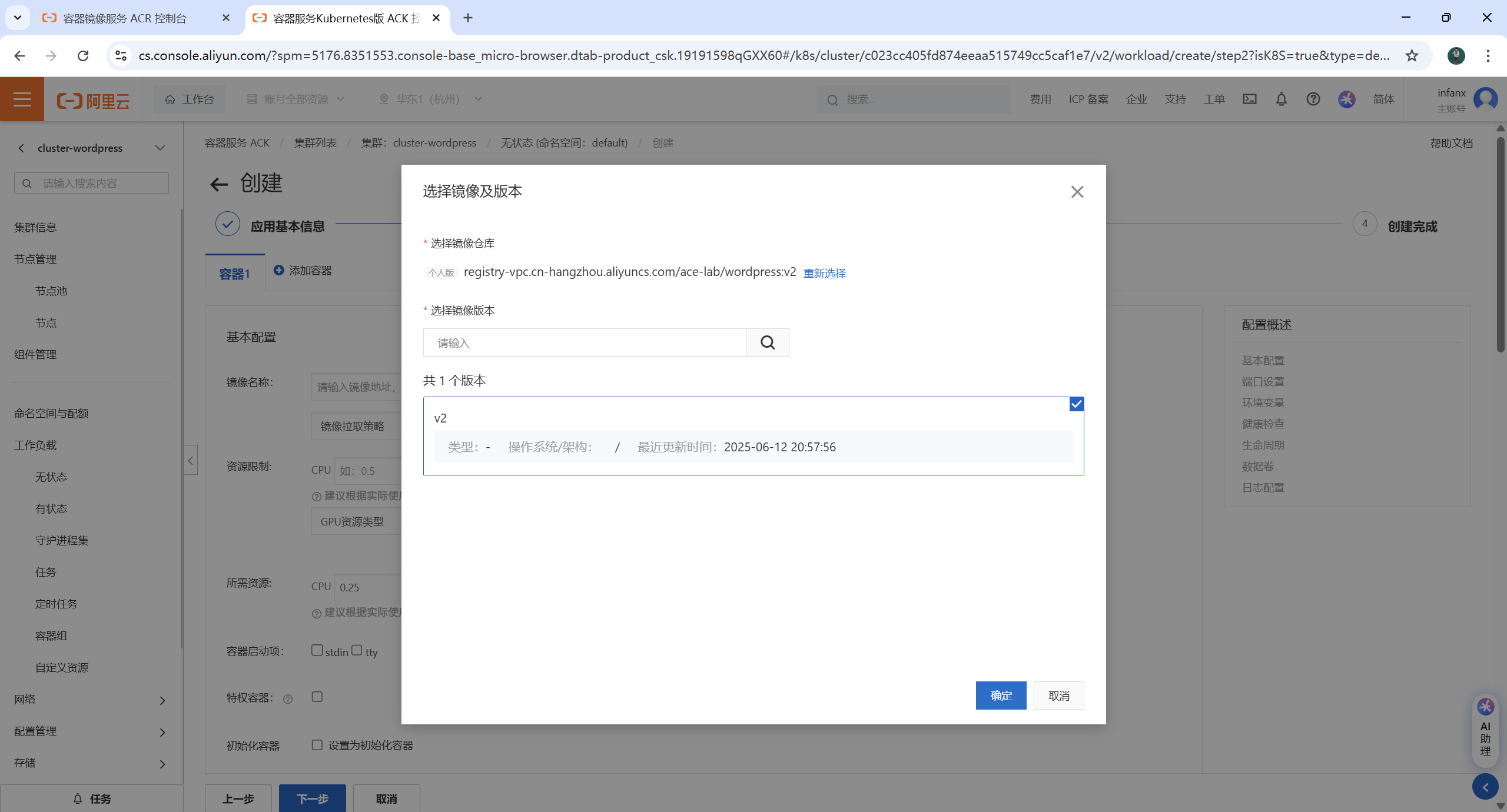Close the image selection dialog
The height and width of the screenshot is (812, 1507).
pyautogui.click(x=1077, y=192)
